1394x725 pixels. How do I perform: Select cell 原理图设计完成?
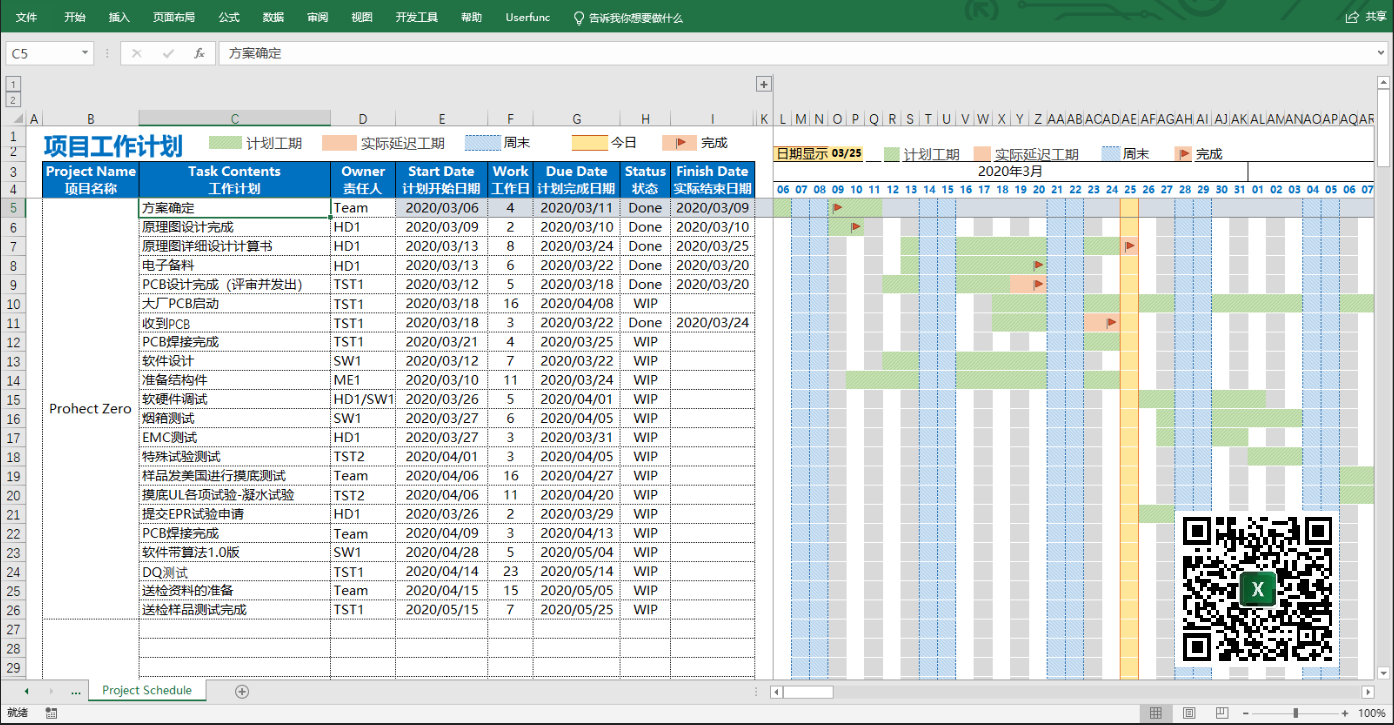[235, 227]
